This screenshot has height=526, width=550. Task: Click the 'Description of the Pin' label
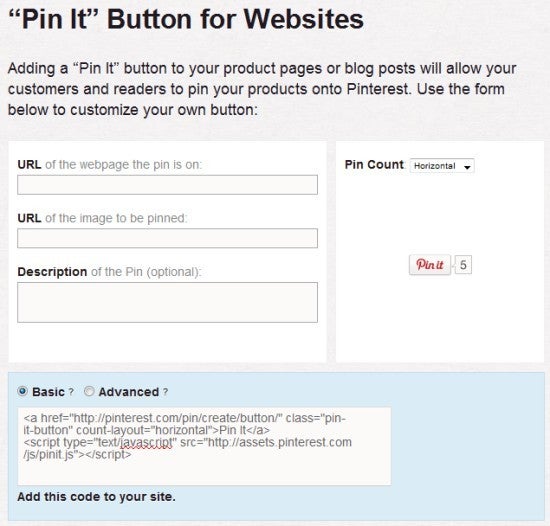[109, 272]
